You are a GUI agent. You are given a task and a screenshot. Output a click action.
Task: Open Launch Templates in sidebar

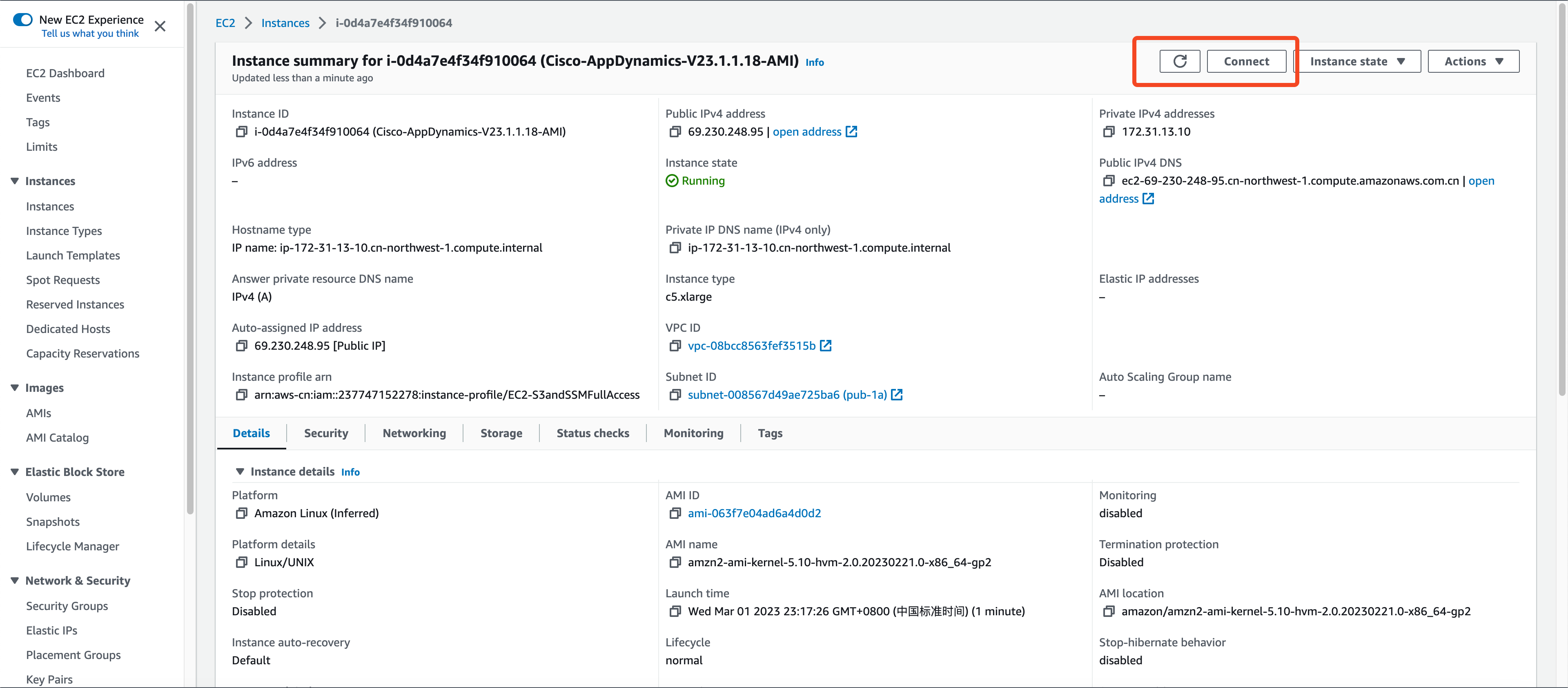(x=73, y=256)
